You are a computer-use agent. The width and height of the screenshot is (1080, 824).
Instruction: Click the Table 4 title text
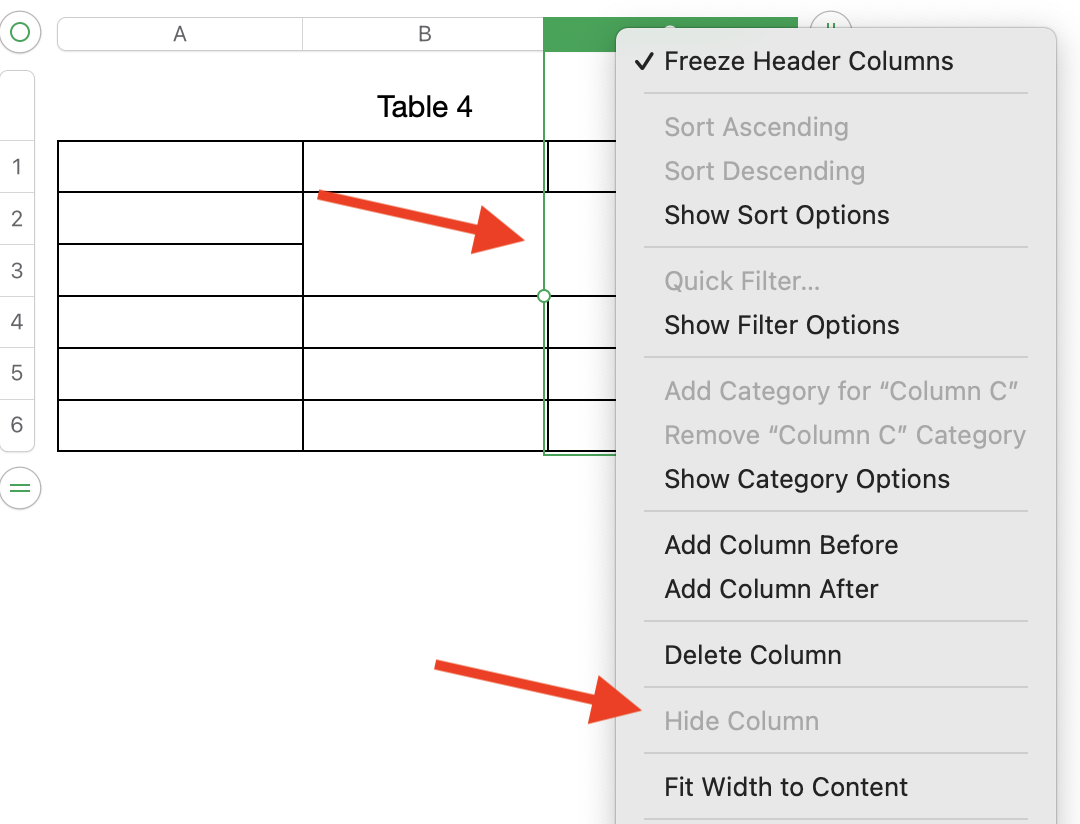coord(424,106)
